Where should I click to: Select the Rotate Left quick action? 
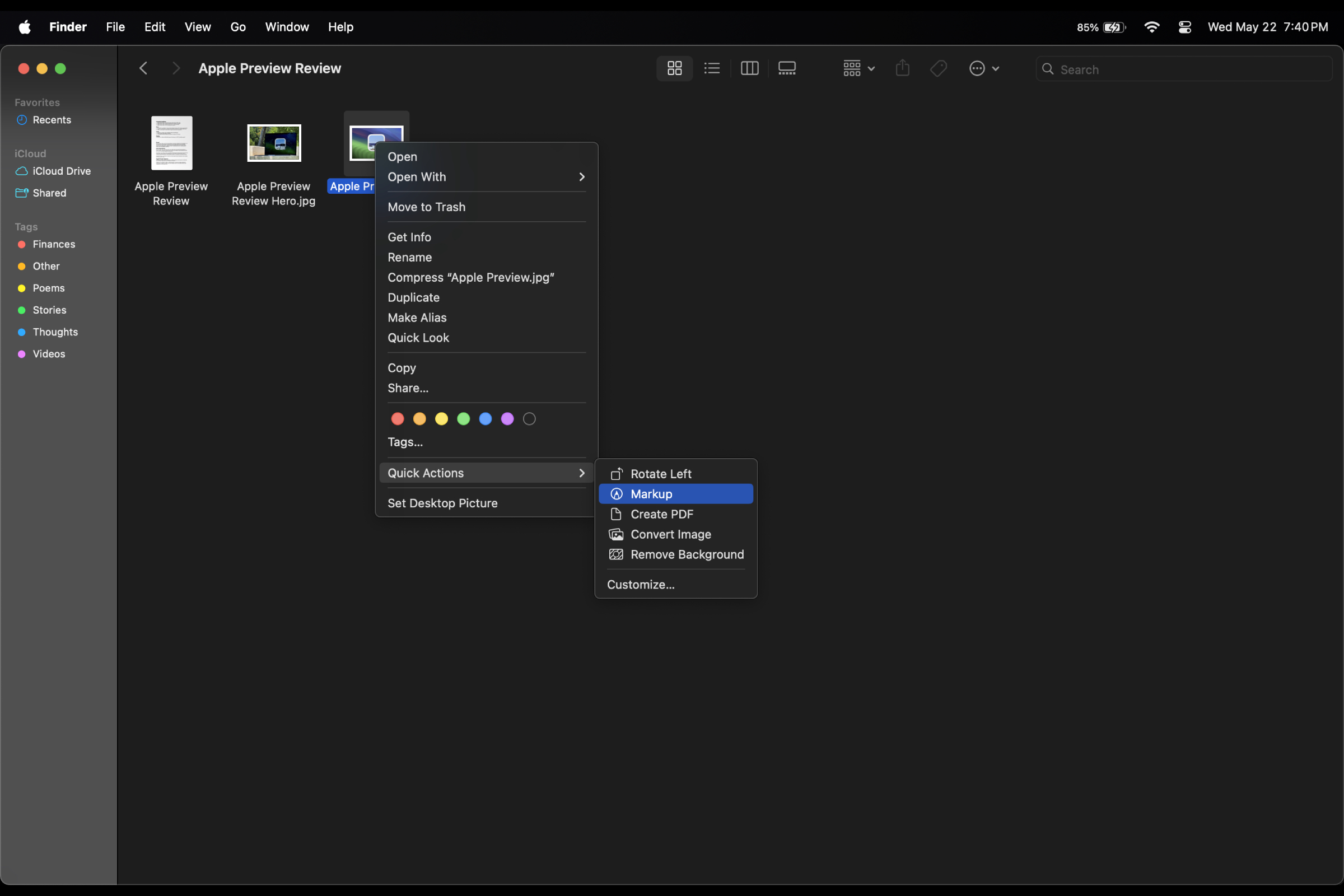(x=661, y=473)
